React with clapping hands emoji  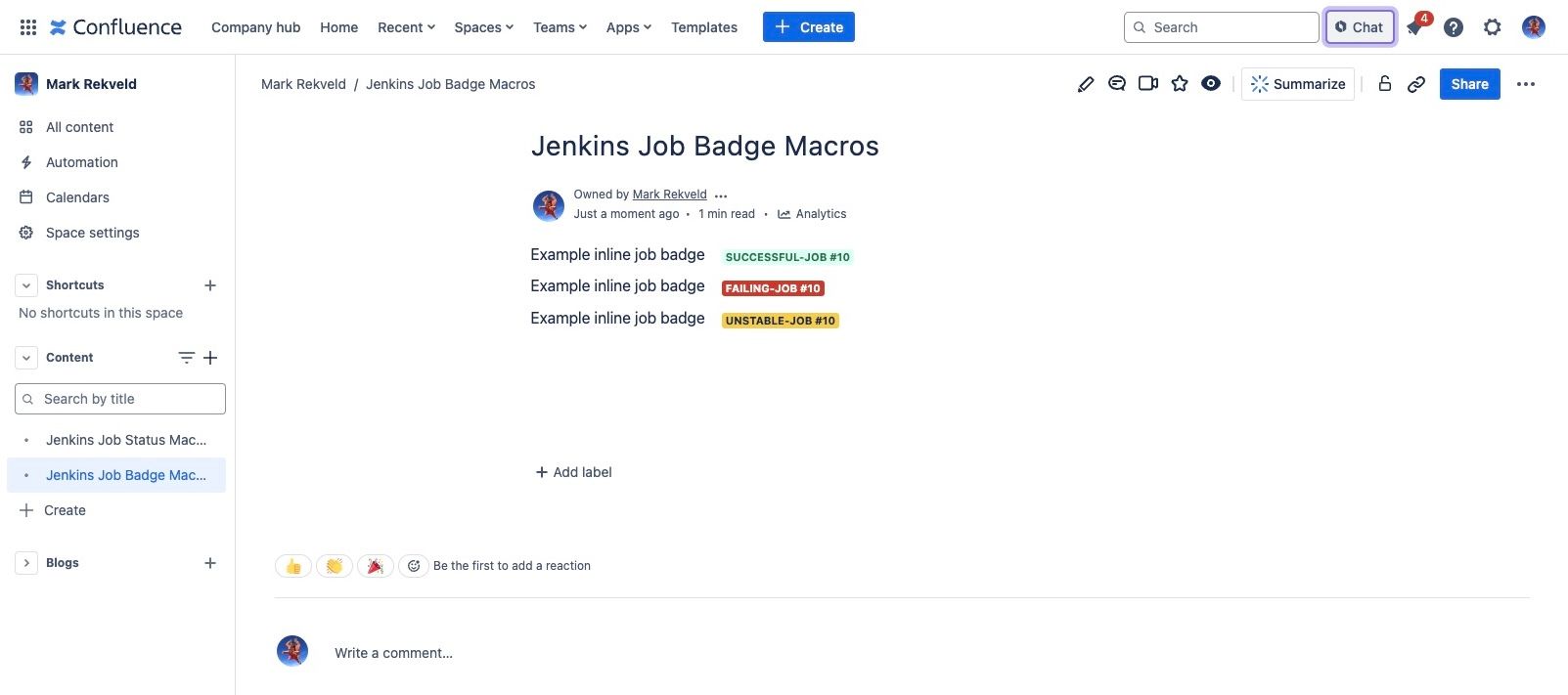pyautogui.click(x=335, y=566)
